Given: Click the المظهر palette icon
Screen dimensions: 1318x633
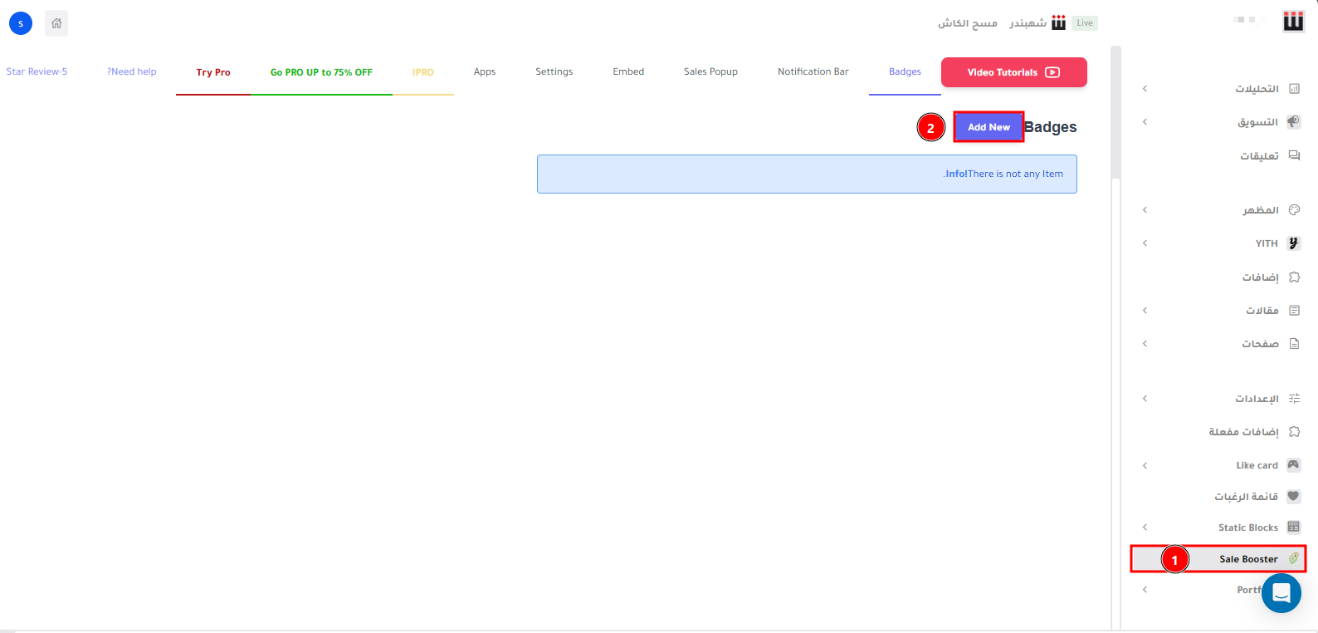Looking at the screenshot, I should pyautogui.click(x=1294, y=210).
